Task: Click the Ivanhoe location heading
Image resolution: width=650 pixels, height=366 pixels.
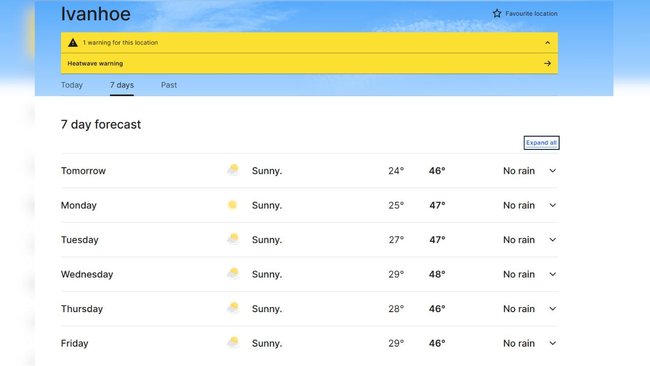Action: click(96, 14)
